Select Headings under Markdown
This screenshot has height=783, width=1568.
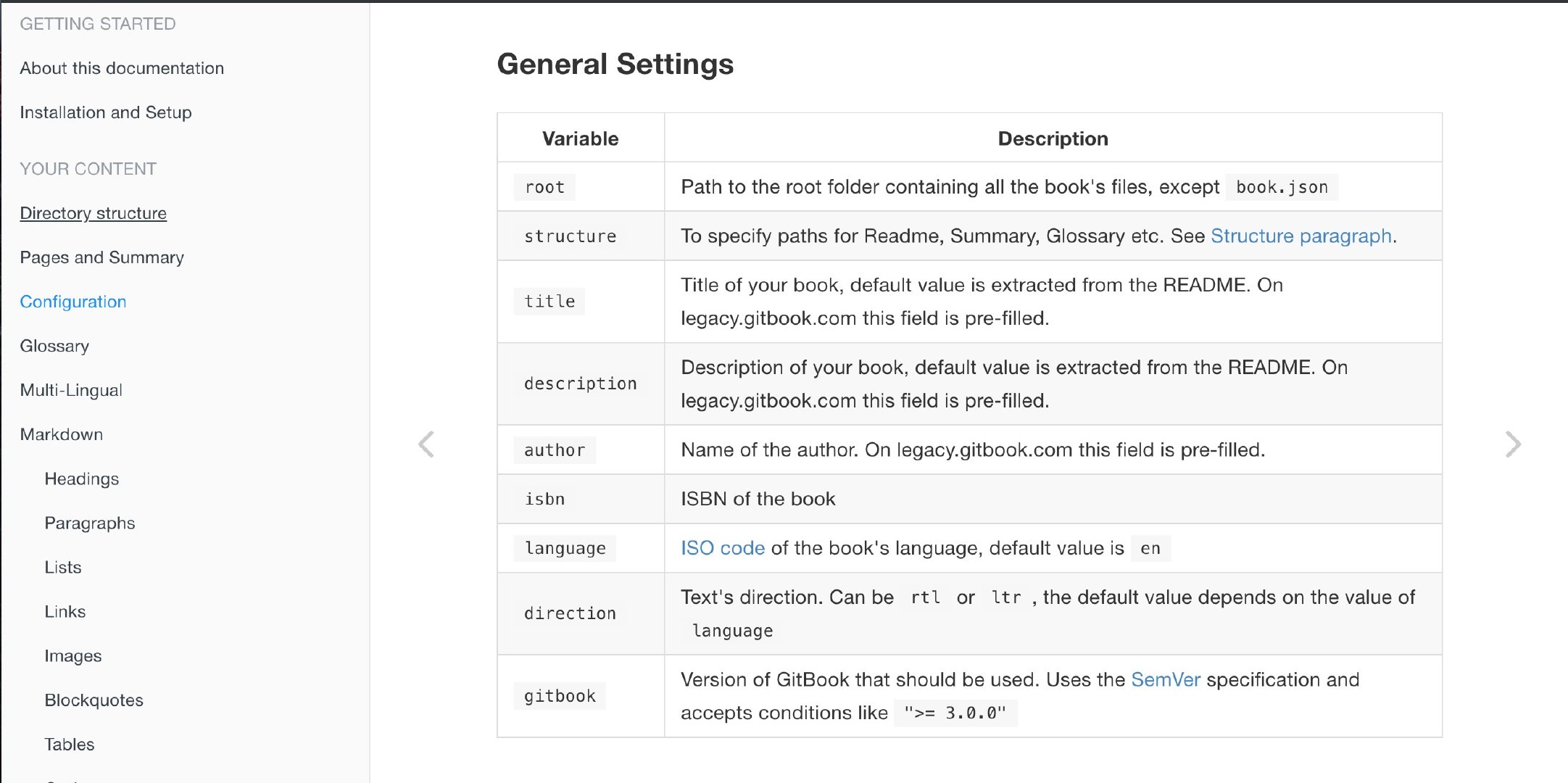pos(82,478)
